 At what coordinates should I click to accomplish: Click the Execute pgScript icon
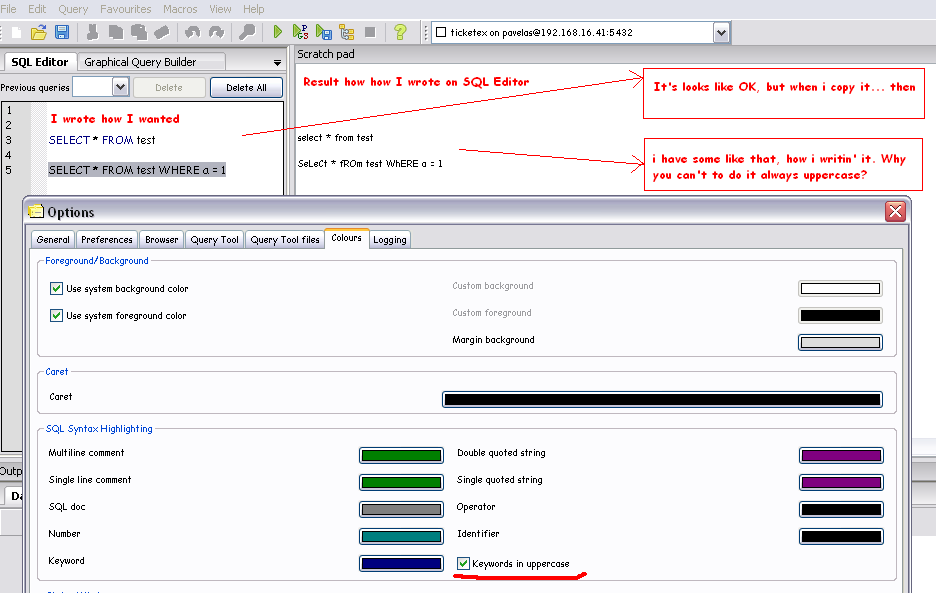click(300, 32)
